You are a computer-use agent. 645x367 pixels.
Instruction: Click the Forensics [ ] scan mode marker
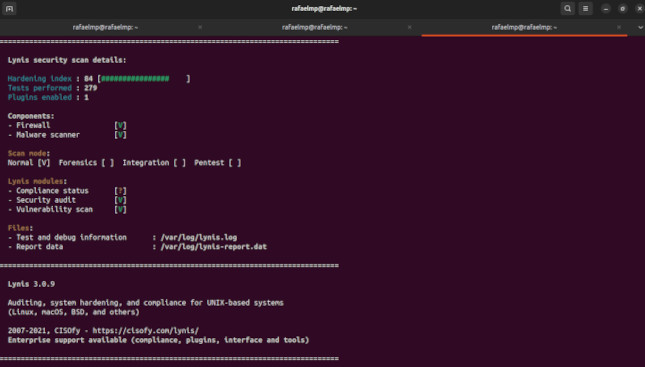107,163
